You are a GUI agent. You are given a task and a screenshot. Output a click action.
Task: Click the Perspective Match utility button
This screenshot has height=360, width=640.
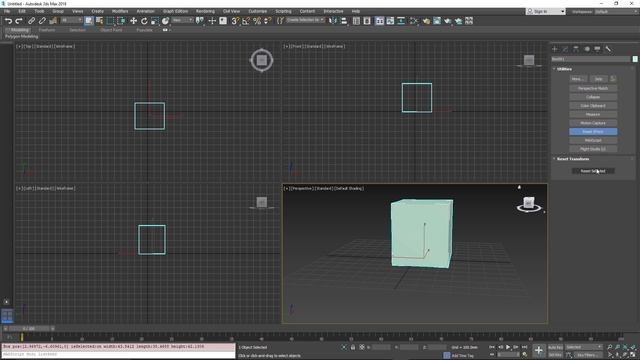(593, 89)
